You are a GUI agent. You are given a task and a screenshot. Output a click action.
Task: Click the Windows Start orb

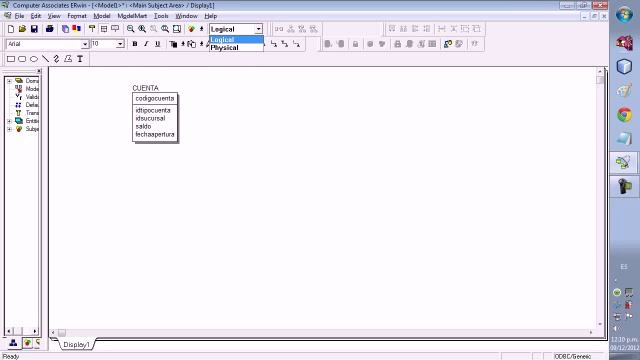624,16
